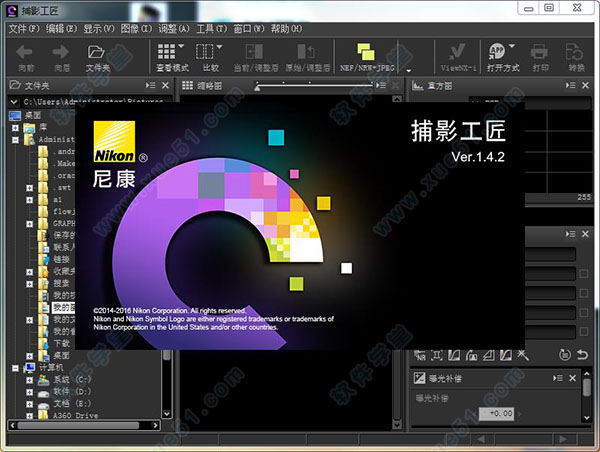Open the folder path dropdown C:\Users

click(x=14, y=102)
